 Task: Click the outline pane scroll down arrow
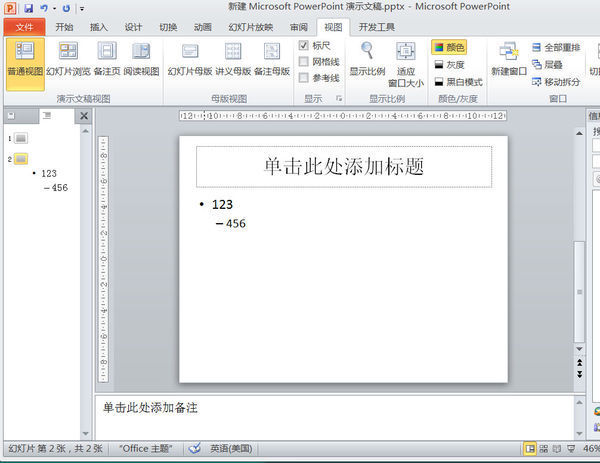point(85,434)
